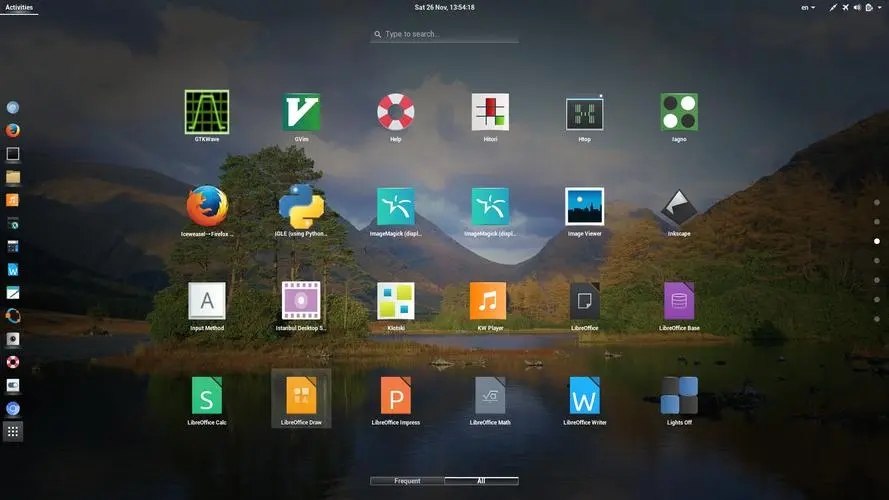Click the battery status icon in the top bar
889x500 pixels.
869,7
